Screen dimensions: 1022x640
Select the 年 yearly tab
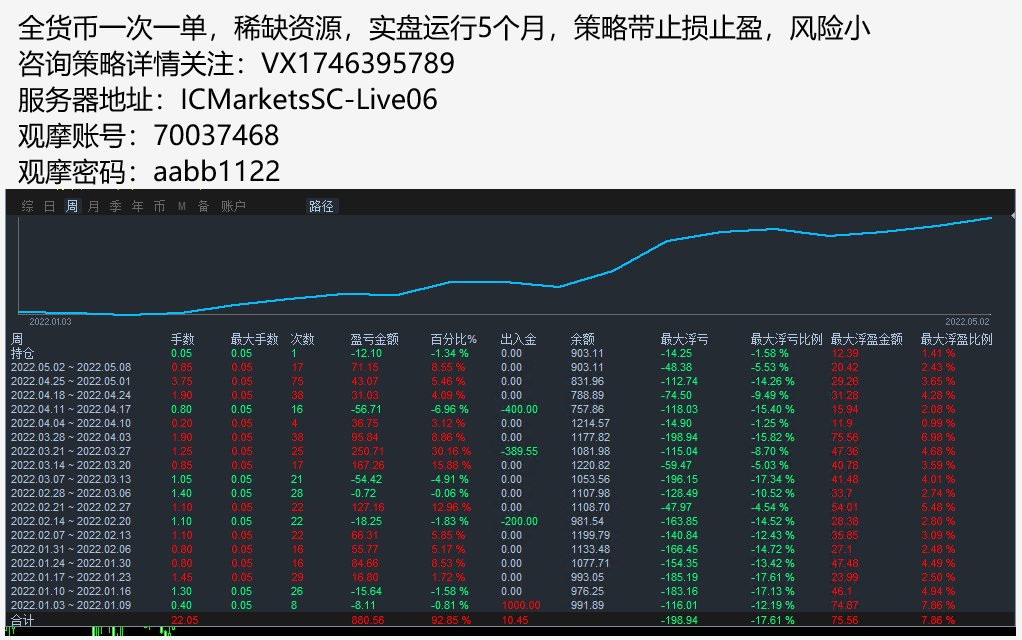pos(137,207)
